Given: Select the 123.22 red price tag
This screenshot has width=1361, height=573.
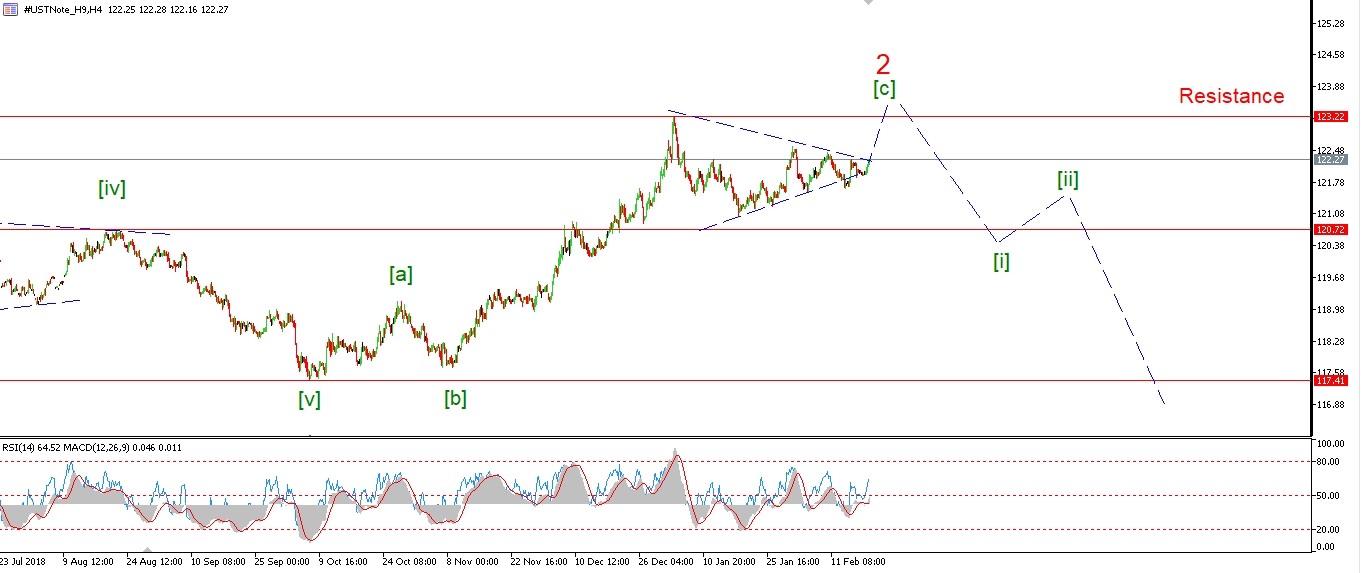Looking at the screenshot, I should 1331,117.
